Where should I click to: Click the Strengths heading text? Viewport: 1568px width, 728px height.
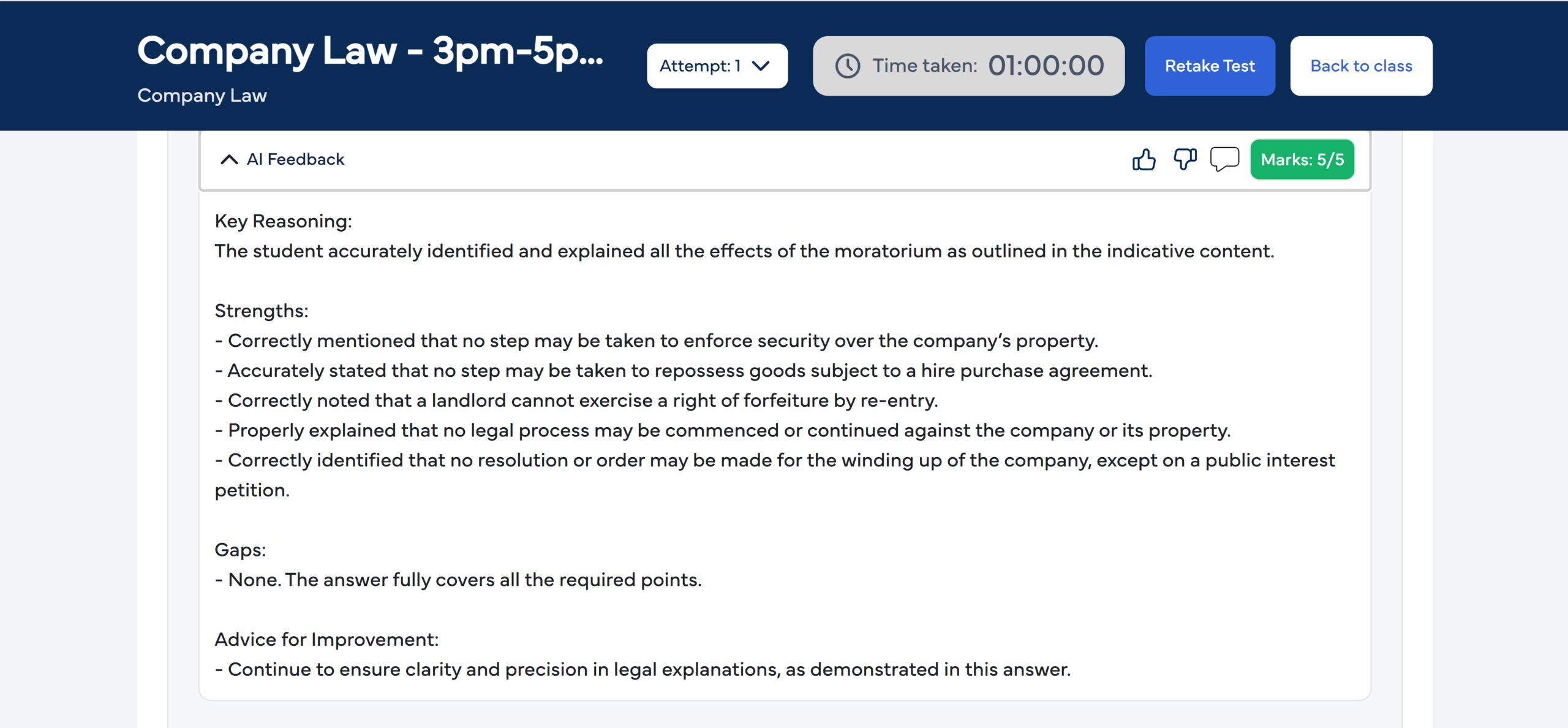pyautogui.click(x=262, y=311)
